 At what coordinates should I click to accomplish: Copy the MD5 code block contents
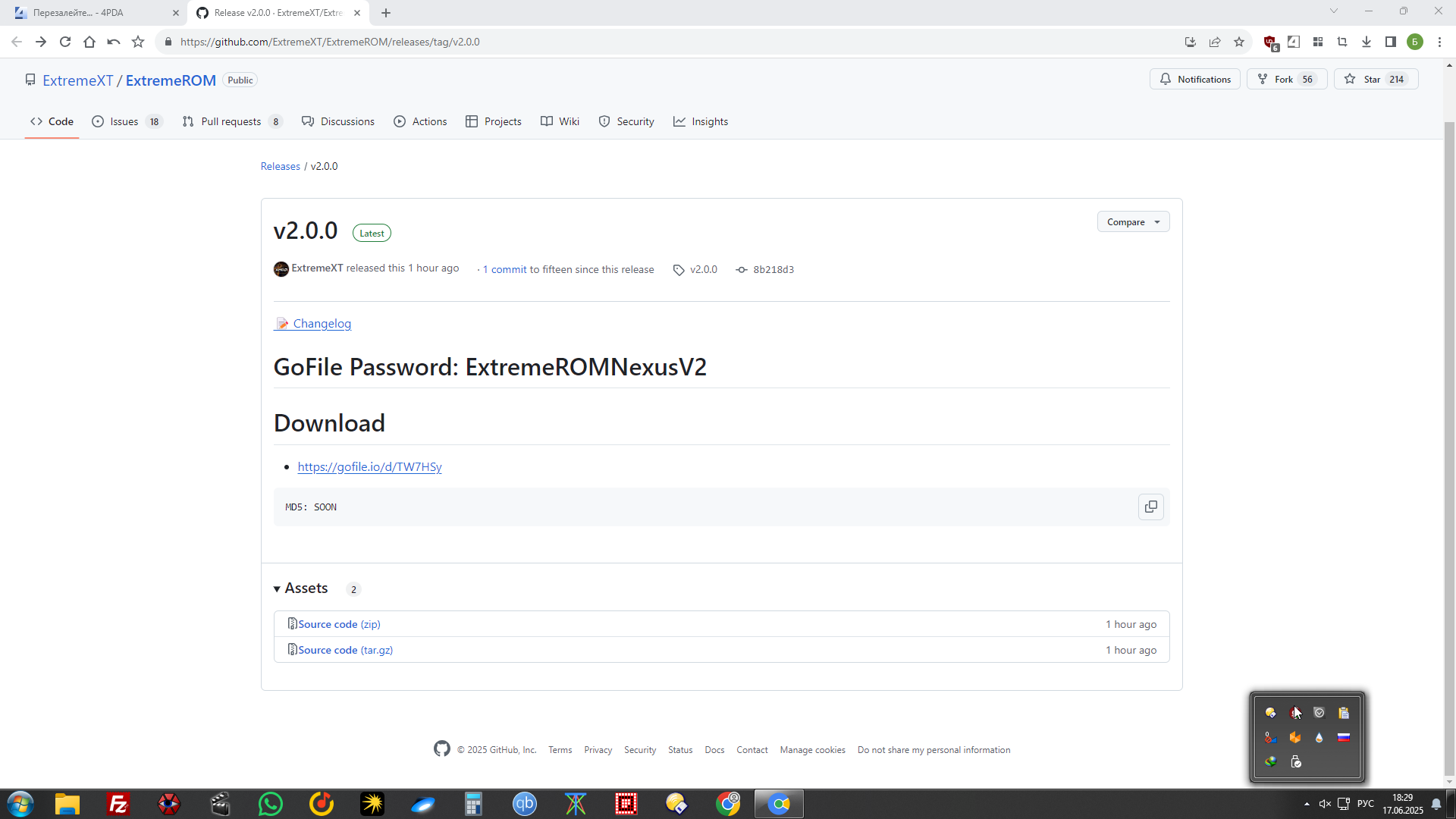coord(1150,507)
